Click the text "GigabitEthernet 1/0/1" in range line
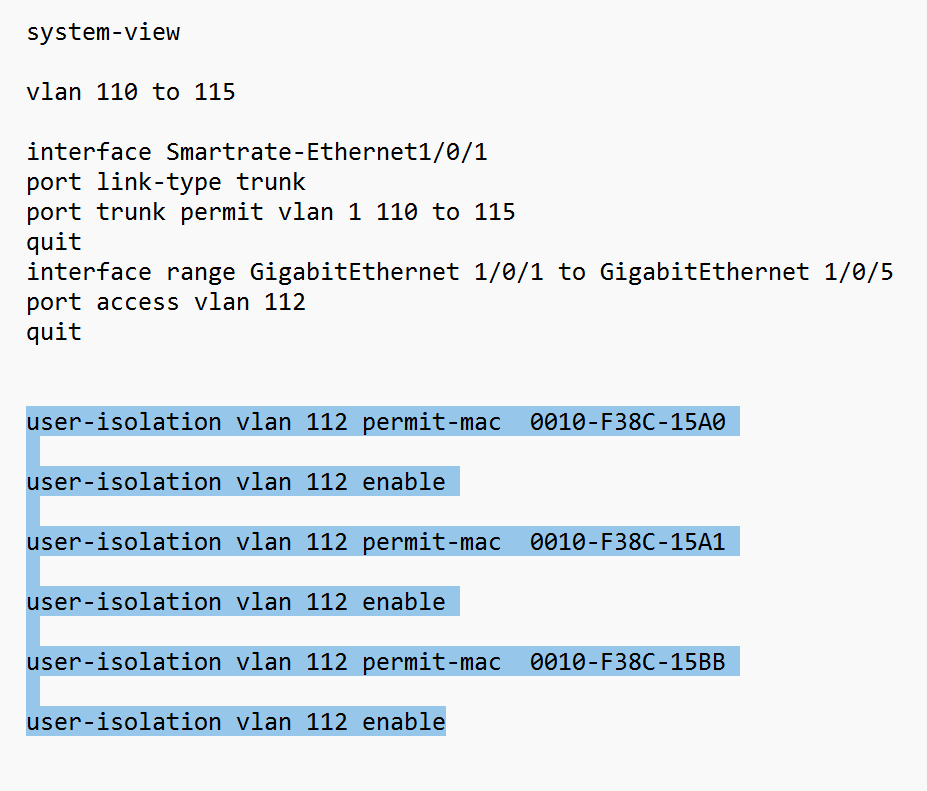The image size is (927, 791). pos(396,272)
